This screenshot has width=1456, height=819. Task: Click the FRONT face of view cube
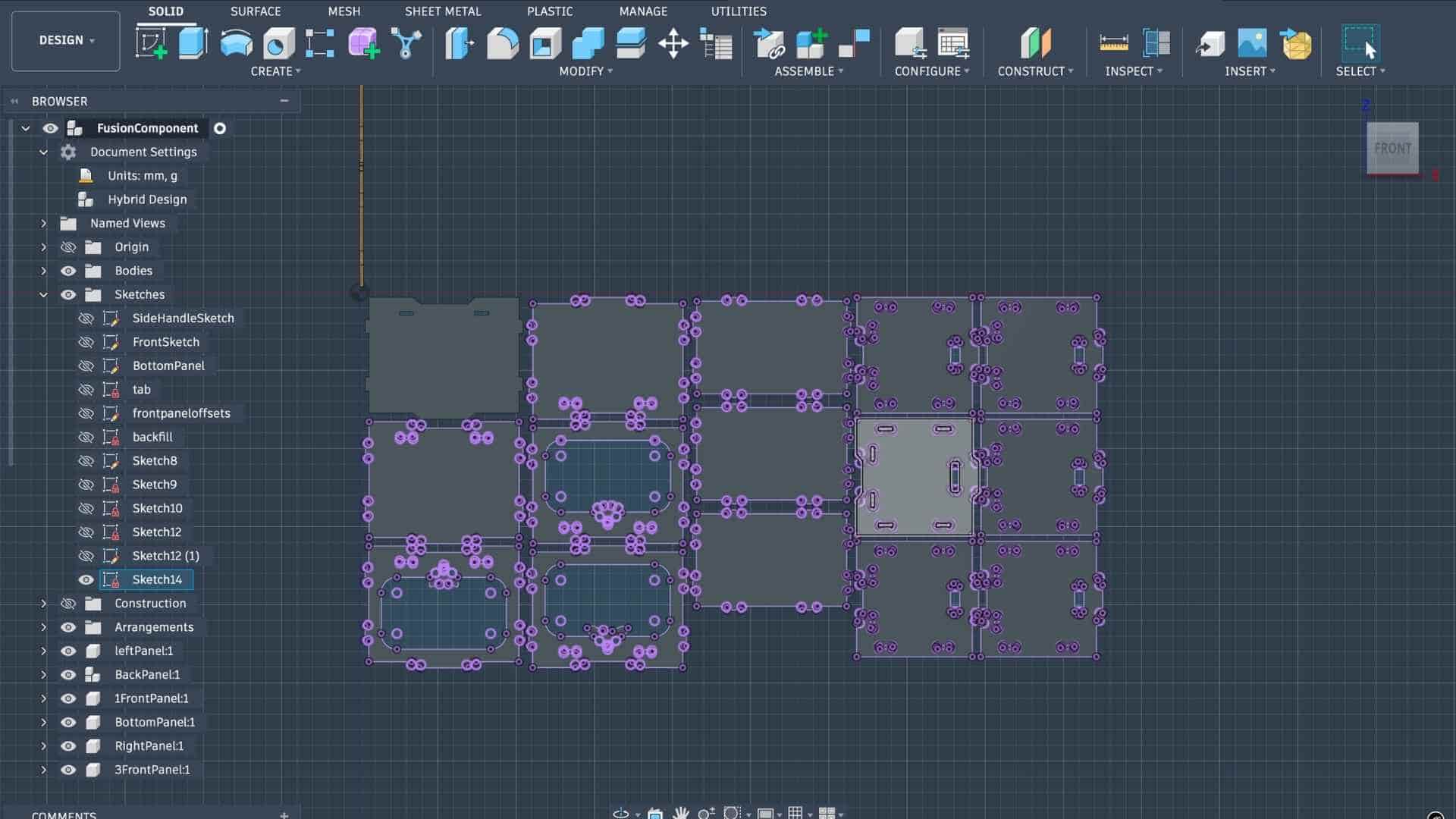(1392, 149)
